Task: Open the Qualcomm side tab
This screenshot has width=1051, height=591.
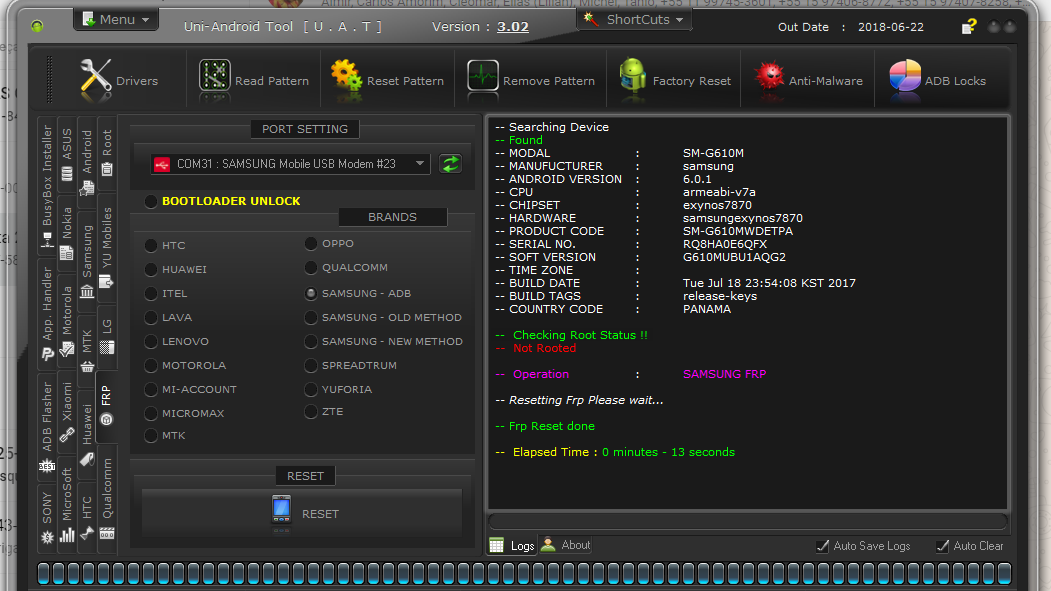Action: (x=107, y=499)
